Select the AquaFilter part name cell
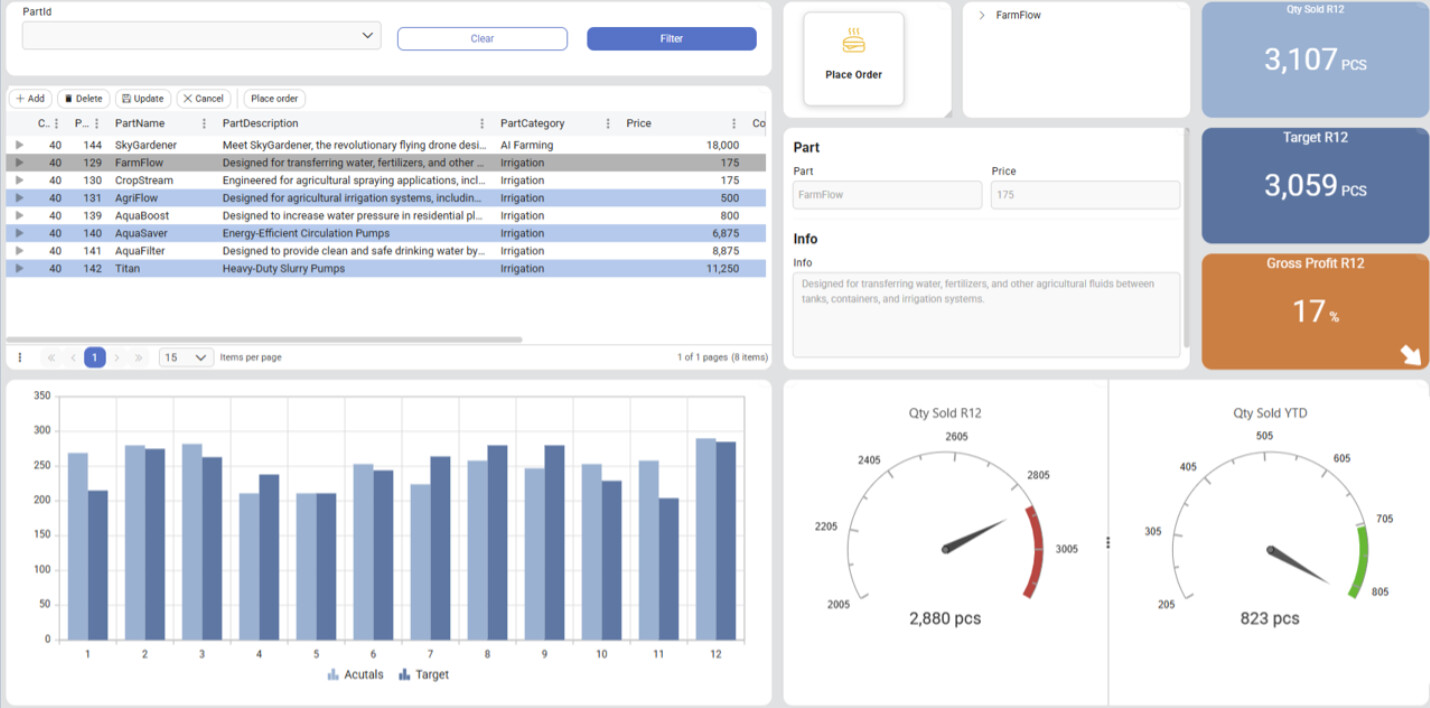 point(162,251)
